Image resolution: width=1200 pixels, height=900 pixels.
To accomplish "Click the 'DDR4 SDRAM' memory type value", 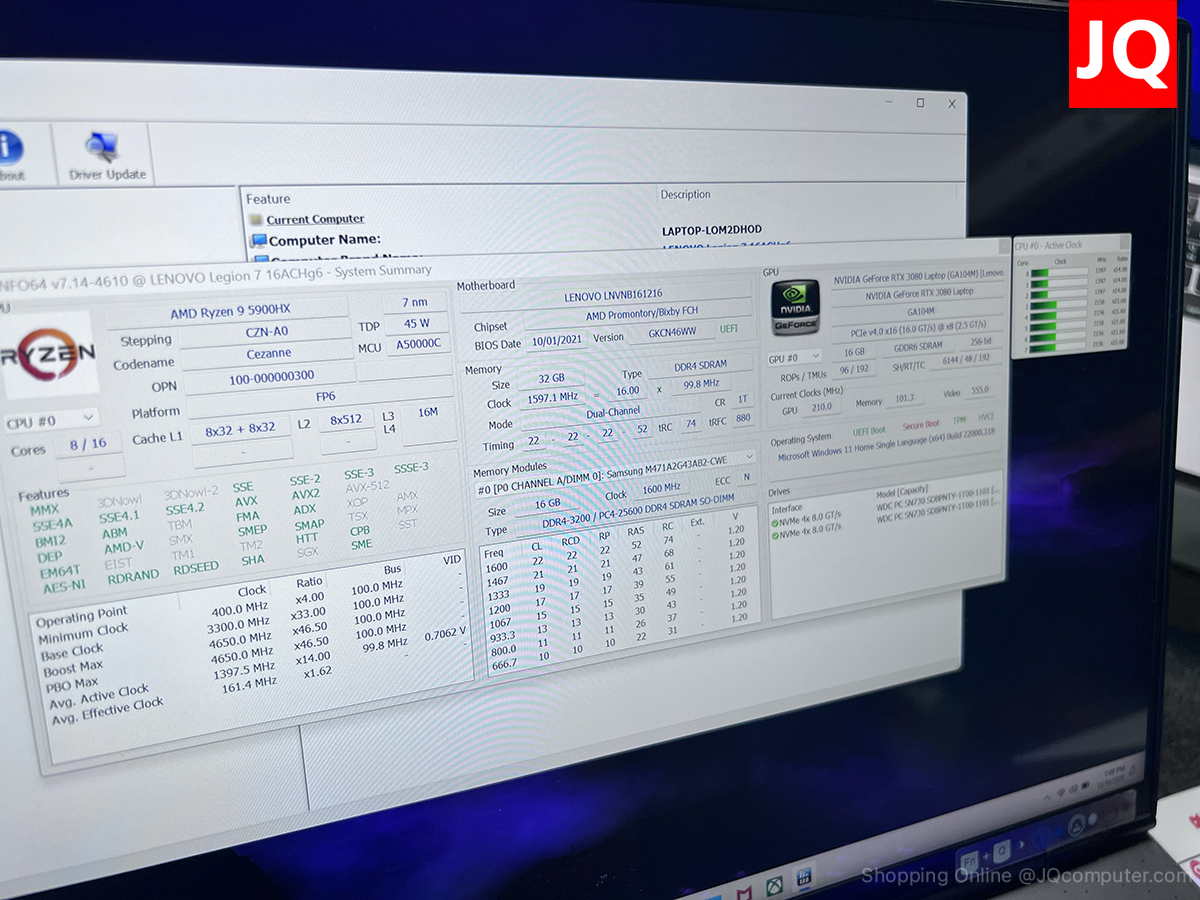I will (701, 365).
